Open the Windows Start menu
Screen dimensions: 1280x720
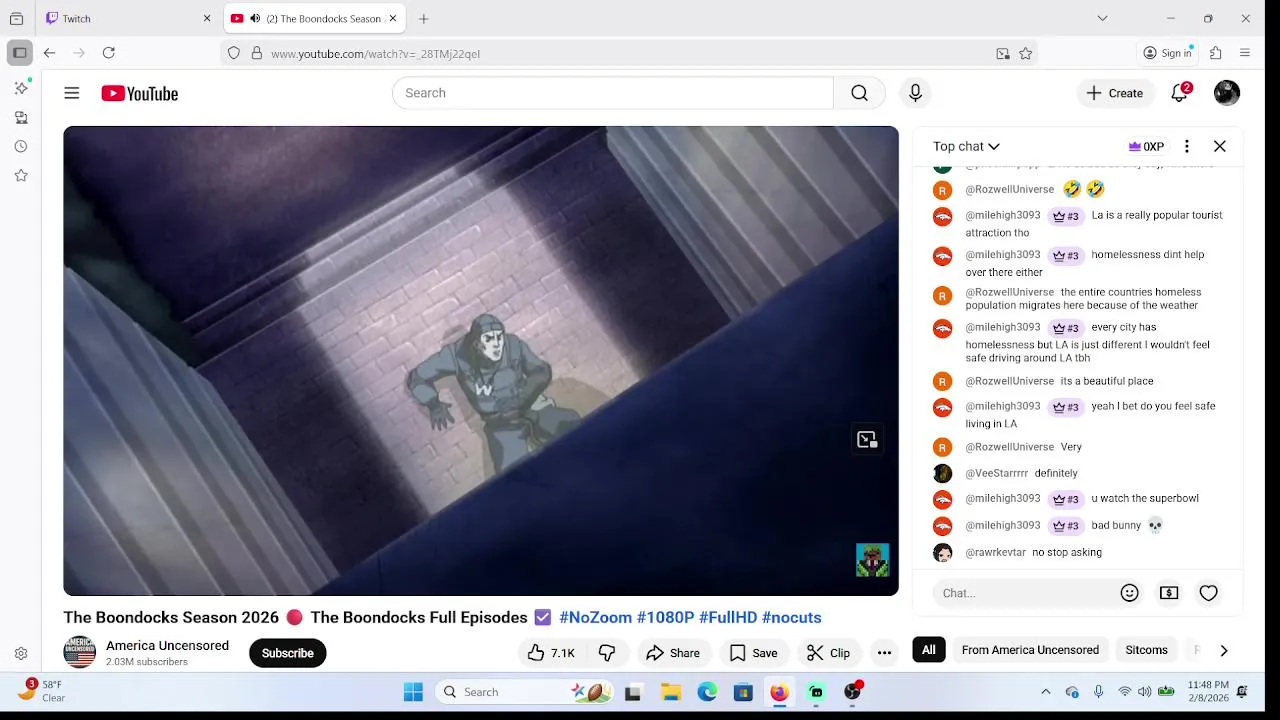[x=413, y=692]
